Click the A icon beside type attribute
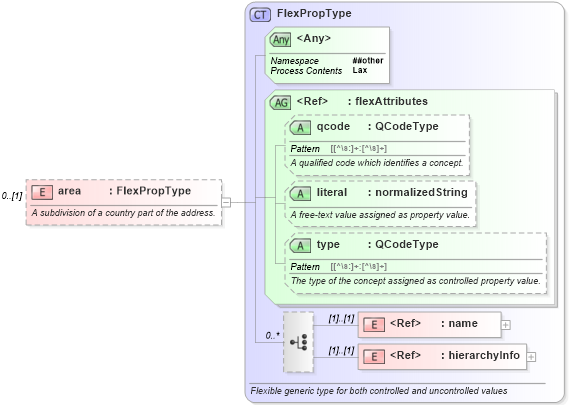This screenshot has height=405, width=569. pyautogui.click(x=300, y=246)
